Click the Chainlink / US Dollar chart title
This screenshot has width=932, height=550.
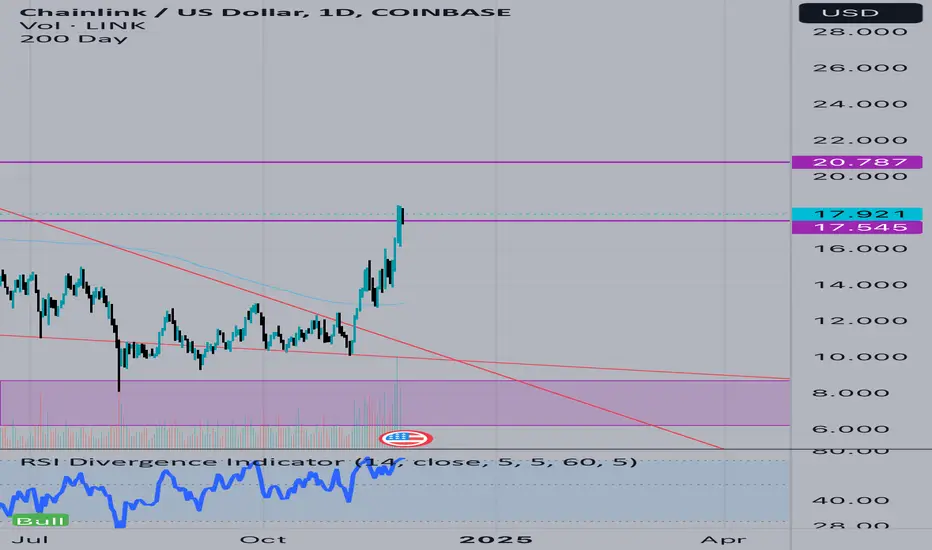point(265,12)
